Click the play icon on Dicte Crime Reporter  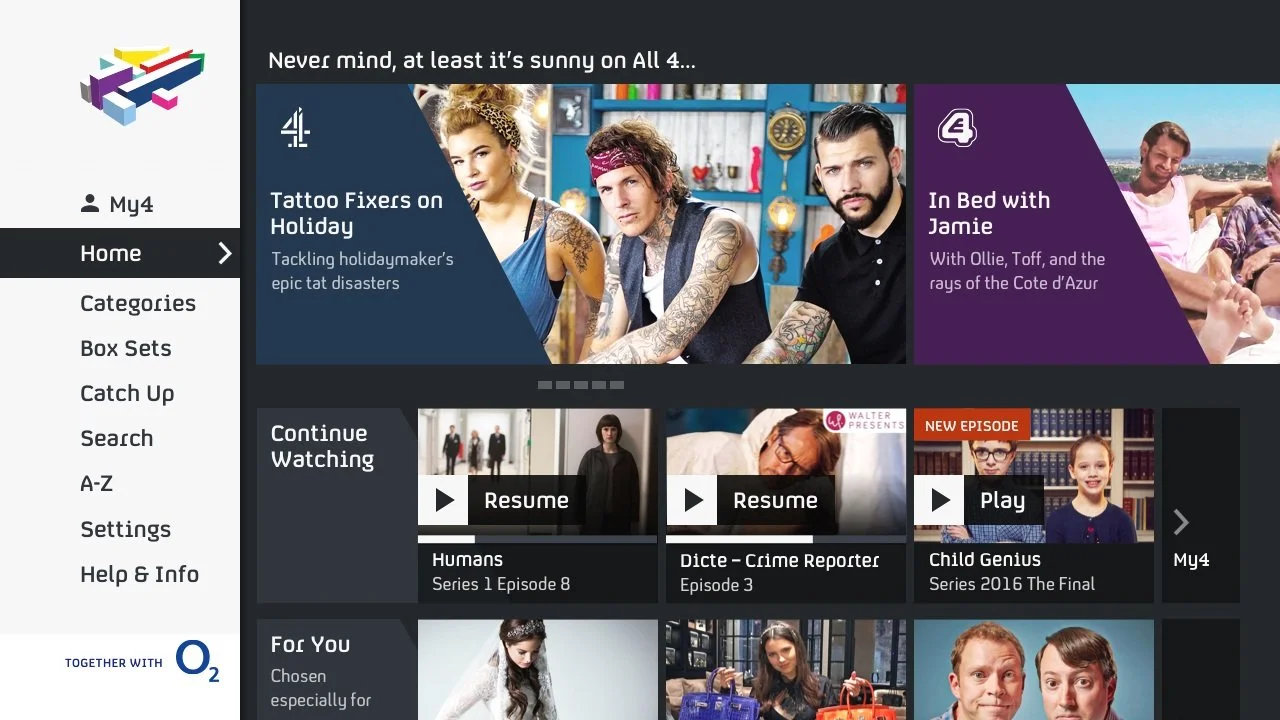click(692, 500)
